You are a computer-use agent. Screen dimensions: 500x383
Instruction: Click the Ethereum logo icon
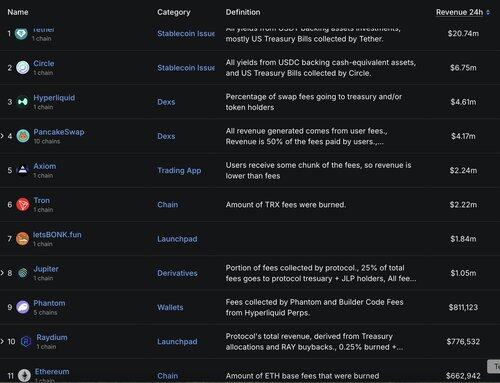point(24,375)
